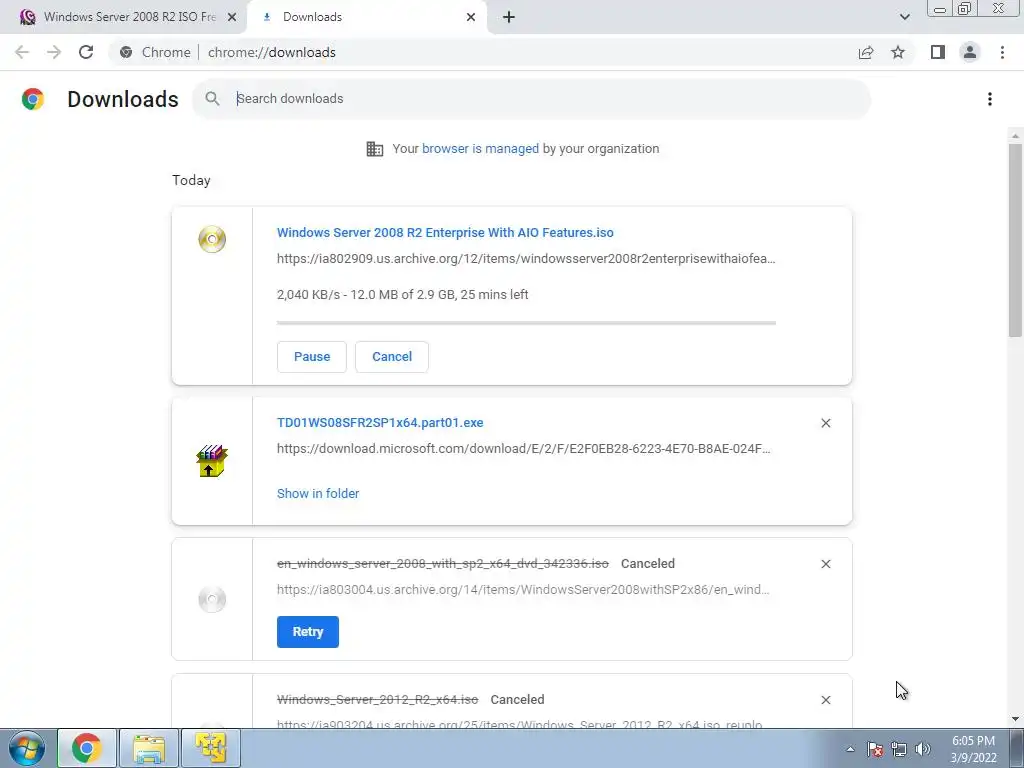Click the volume speaker tray icon
1024x768 pixels.
(923, 749)
